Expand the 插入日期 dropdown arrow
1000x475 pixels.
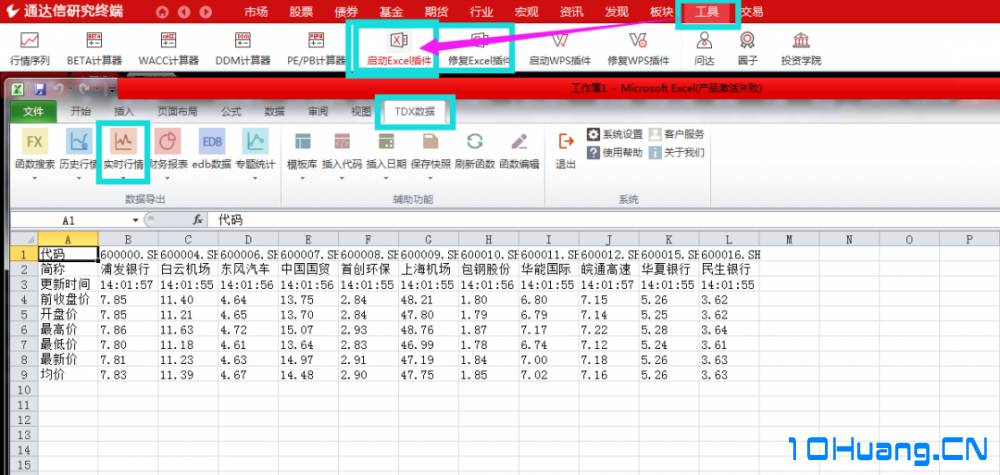click(x=386, y=178)
